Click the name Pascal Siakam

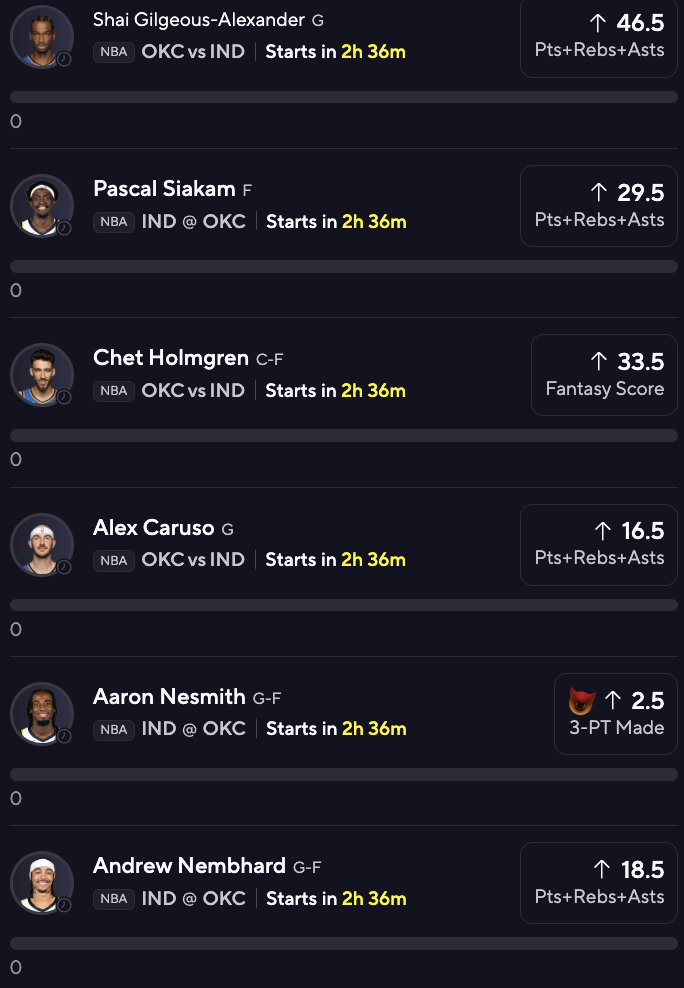click(x=164, y=188)
